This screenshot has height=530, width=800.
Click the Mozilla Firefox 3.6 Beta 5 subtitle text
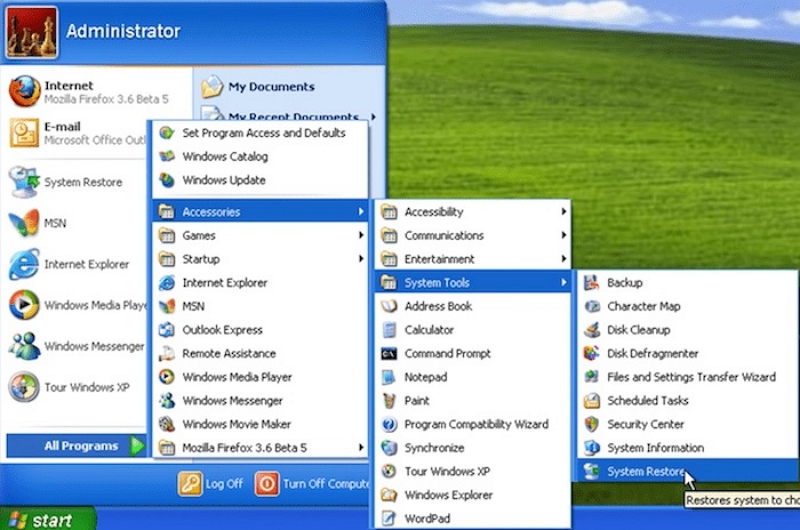[x=106, y=99]
